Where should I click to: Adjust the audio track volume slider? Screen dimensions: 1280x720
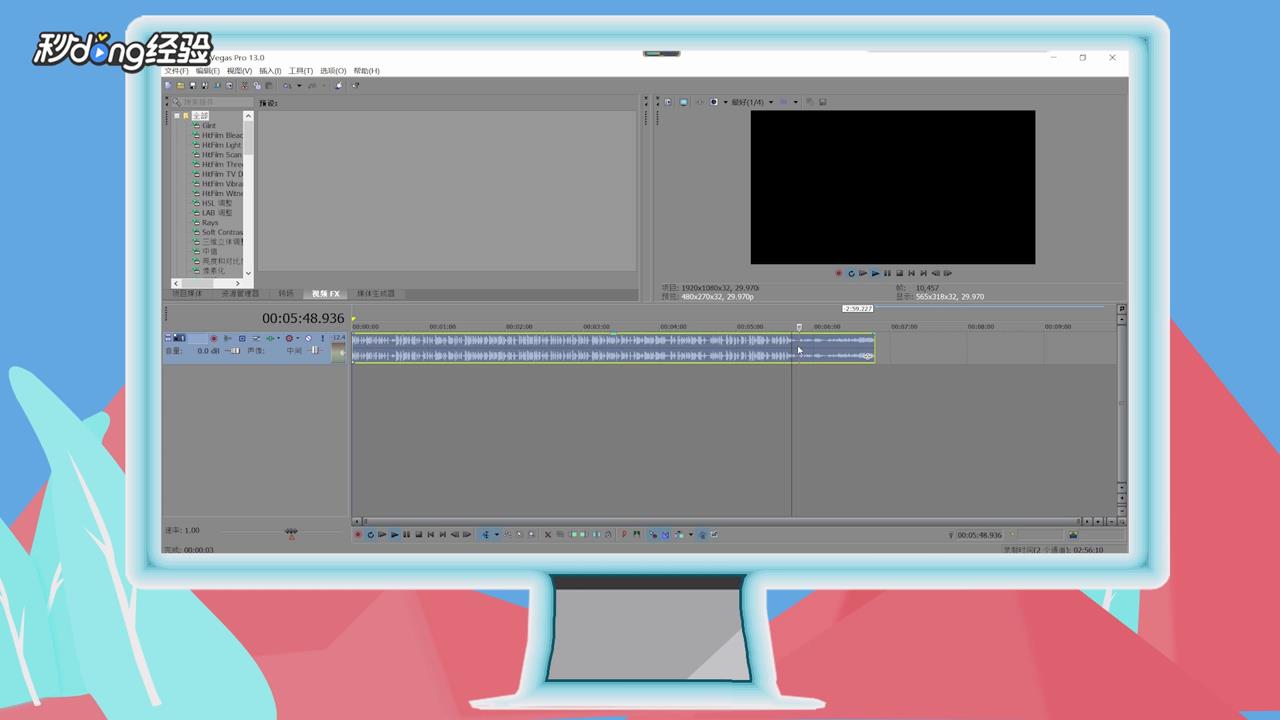(233, 351)
